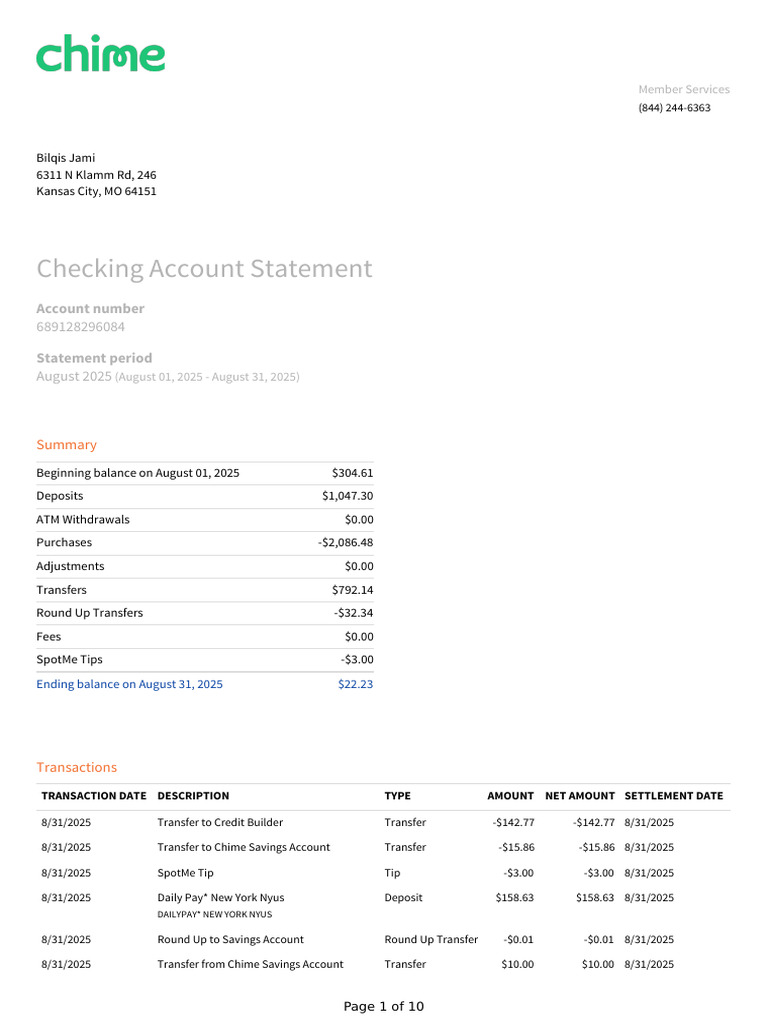768x1024 pixels.
Task: Click Transfer to Chime Savings Account description
Action: 244,848
